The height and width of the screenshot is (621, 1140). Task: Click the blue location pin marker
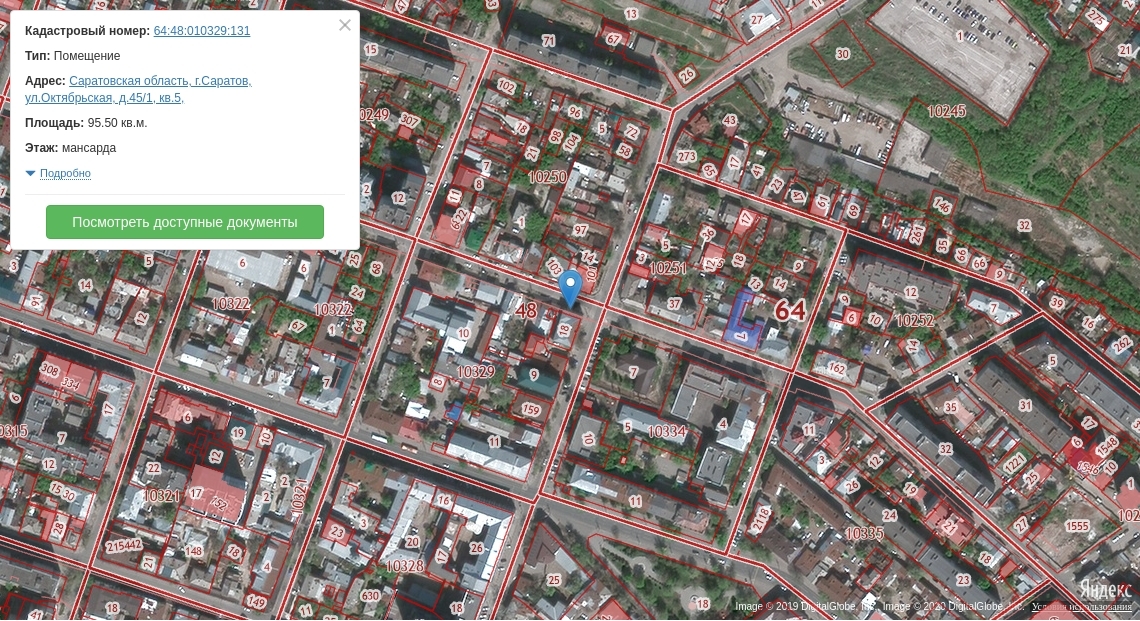click(x=570, y=286)
